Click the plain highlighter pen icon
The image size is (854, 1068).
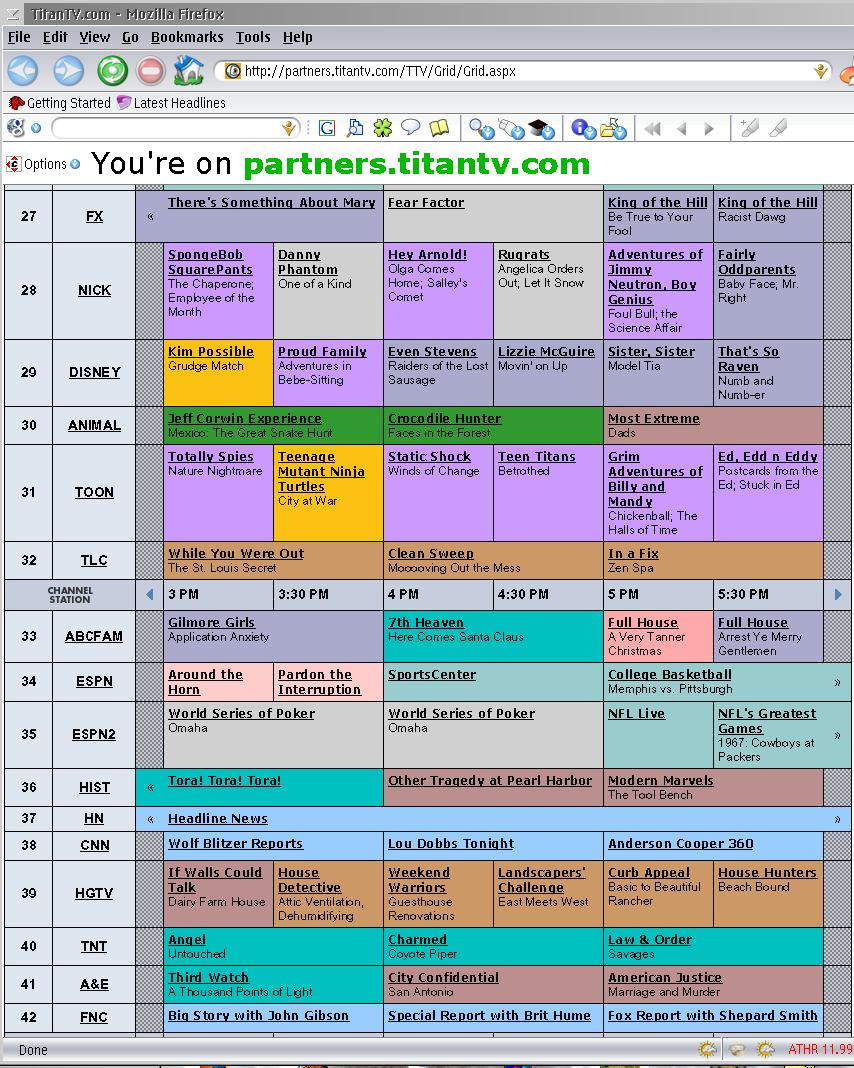[778, 127]
